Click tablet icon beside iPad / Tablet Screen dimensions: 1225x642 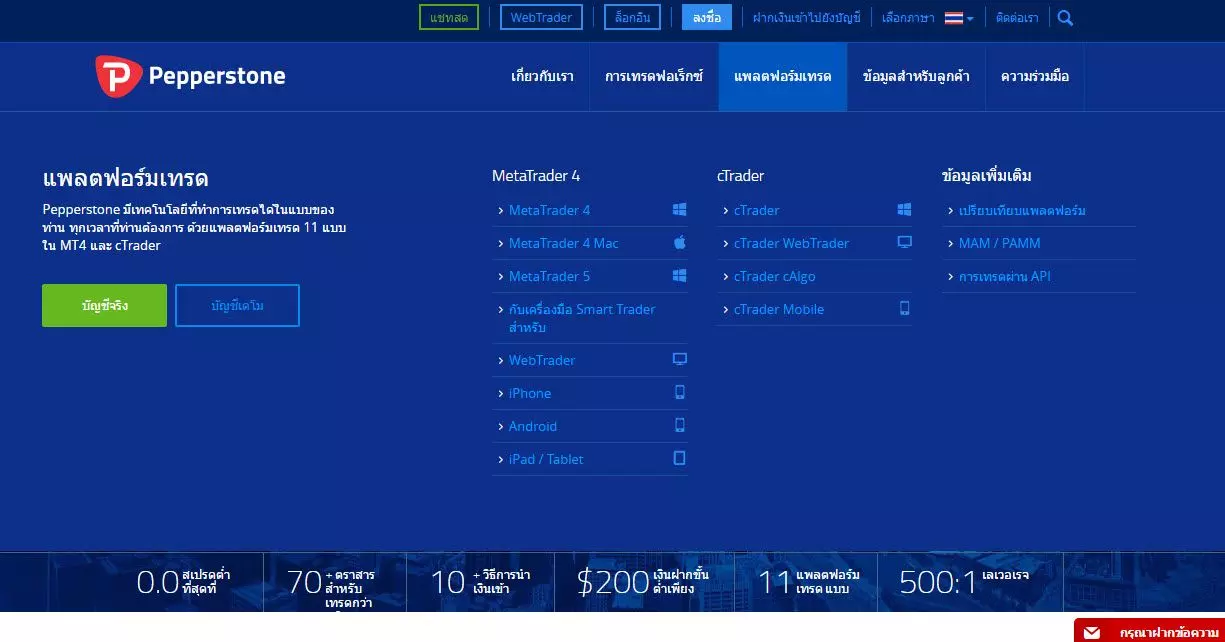[x=680, y=458]
